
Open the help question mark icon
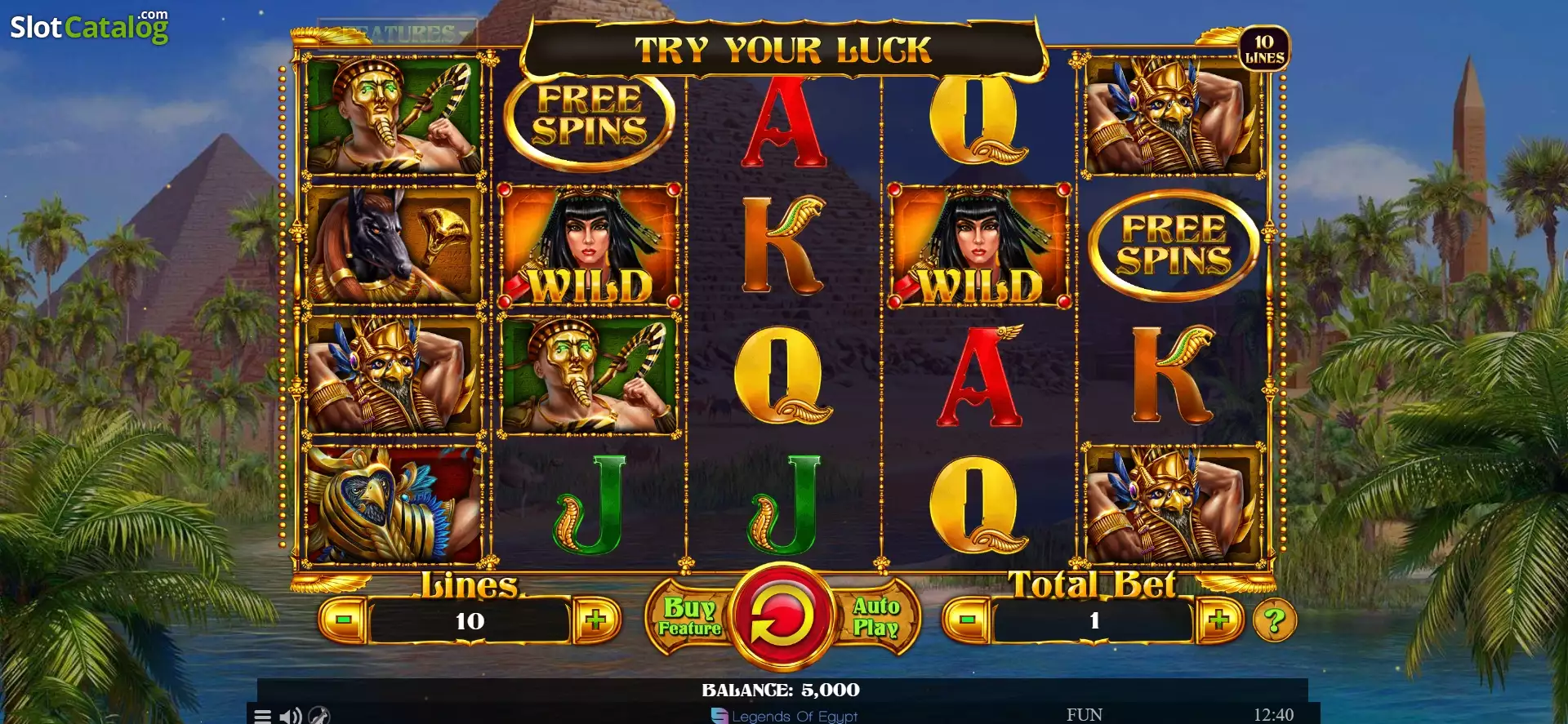[1274, 621]
